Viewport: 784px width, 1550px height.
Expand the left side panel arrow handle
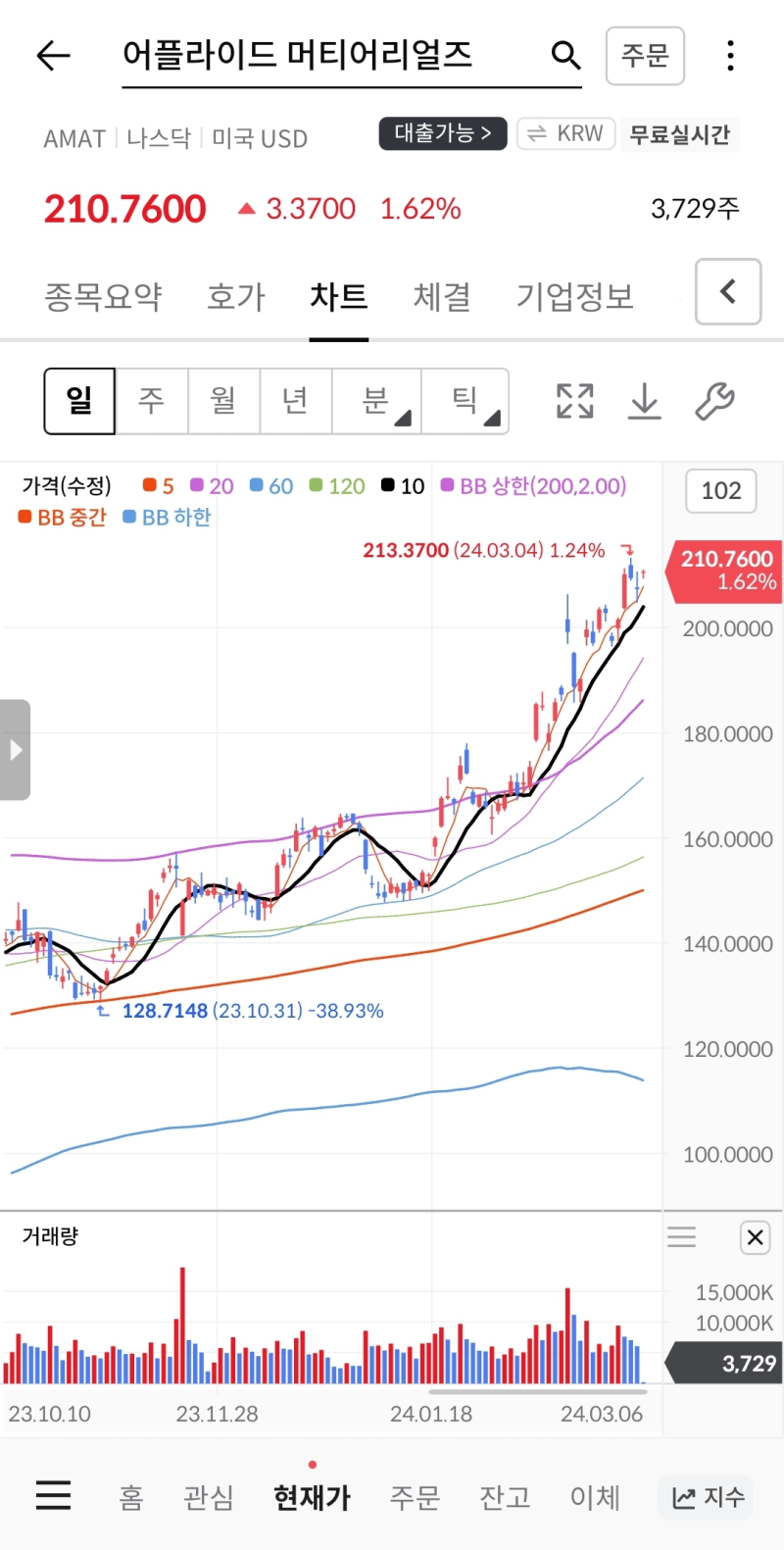click(x=15, y=750)
